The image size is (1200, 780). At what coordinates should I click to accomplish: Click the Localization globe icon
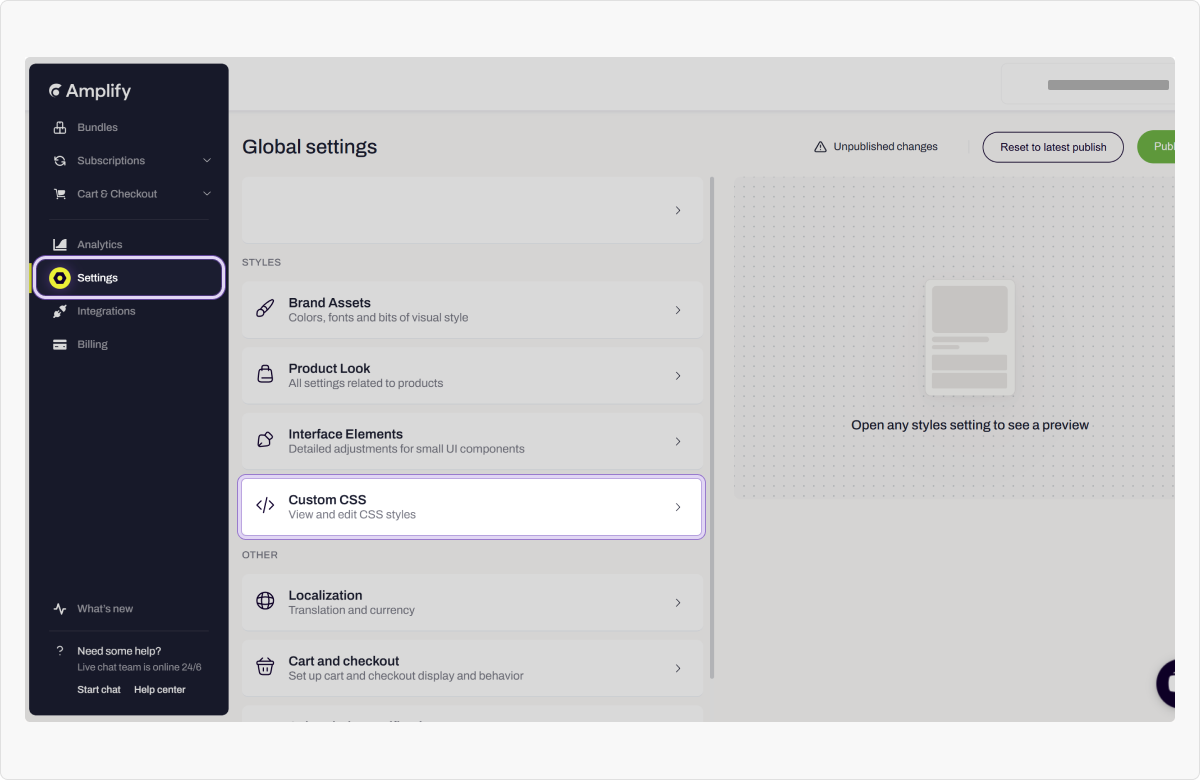point(265,602)
